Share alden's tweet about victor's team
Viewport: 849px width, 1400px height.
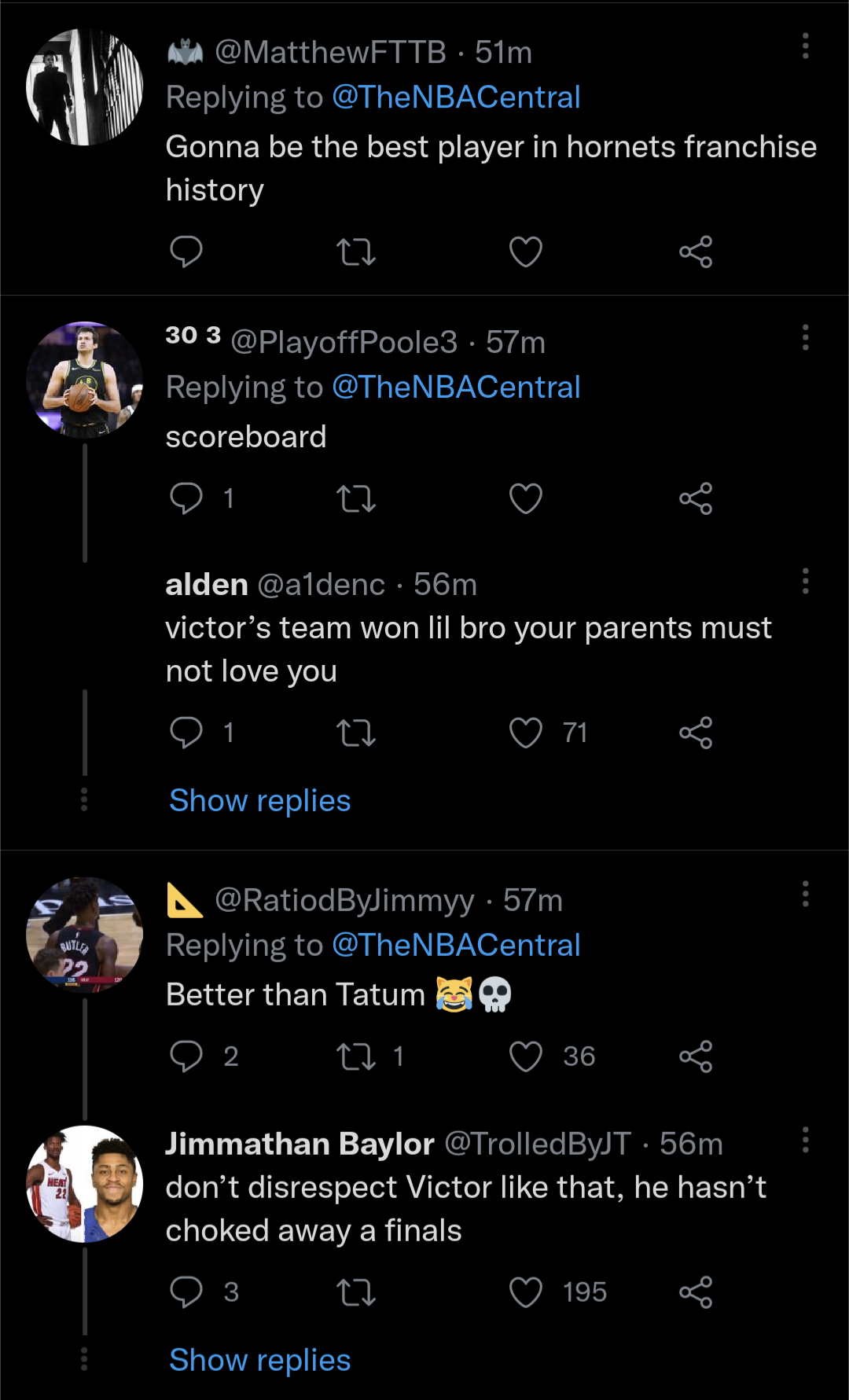point(696,733)
